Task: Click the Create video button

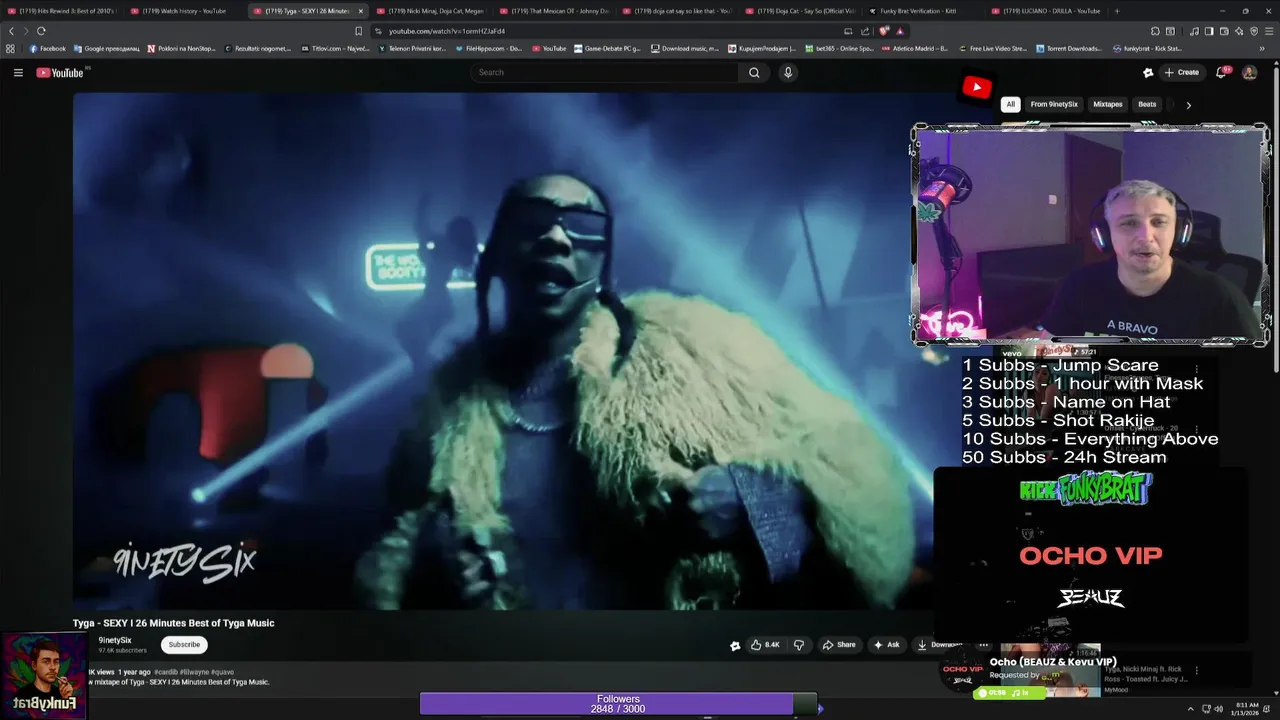Action: [x=1181, y=72]
